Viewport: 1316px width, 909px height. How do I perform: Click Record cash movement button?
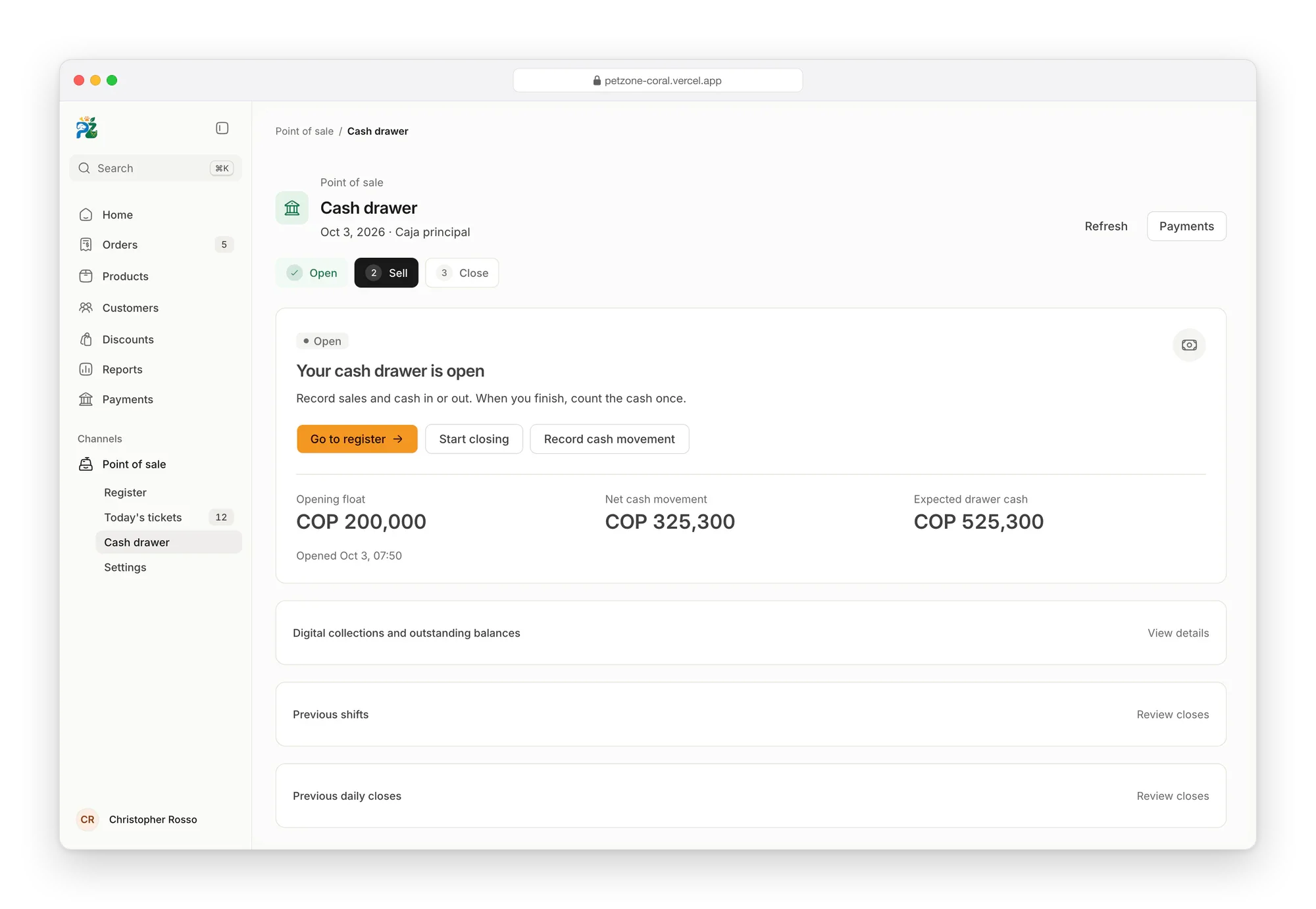pyautogui.click(x=609, y=439)
